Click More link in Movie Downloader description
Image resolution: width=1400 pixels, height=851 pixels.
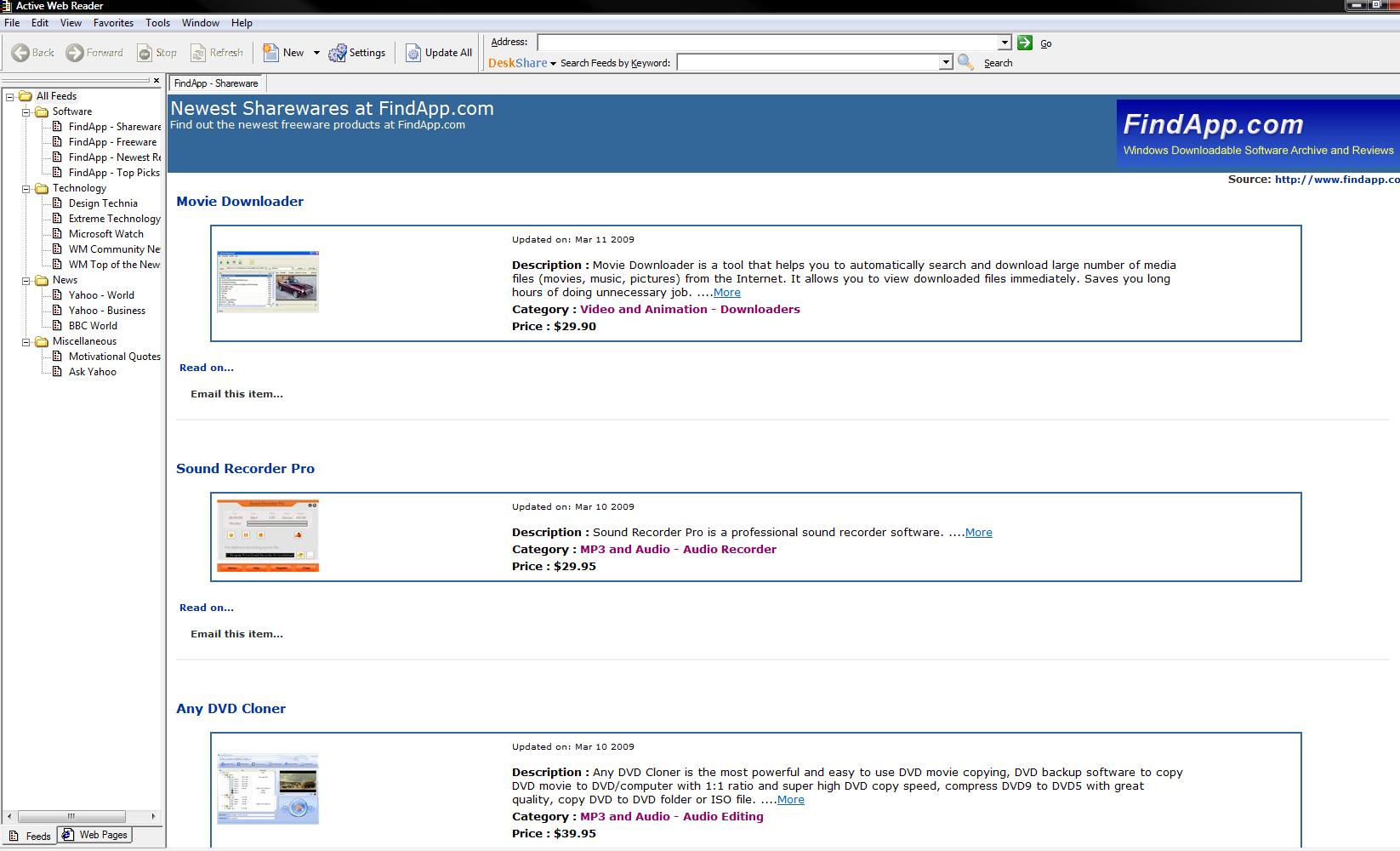tap(727, 293)
